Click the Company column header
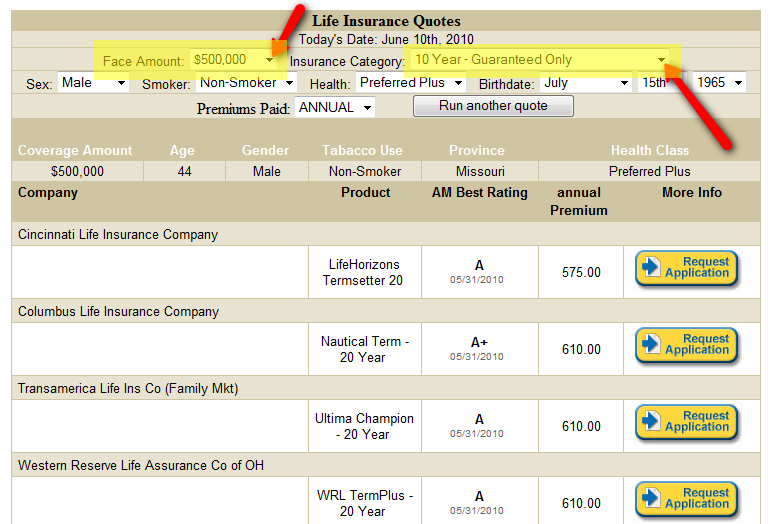Image resolution: width=771 pixels, height=524 pixels. (x=48, y=193)
